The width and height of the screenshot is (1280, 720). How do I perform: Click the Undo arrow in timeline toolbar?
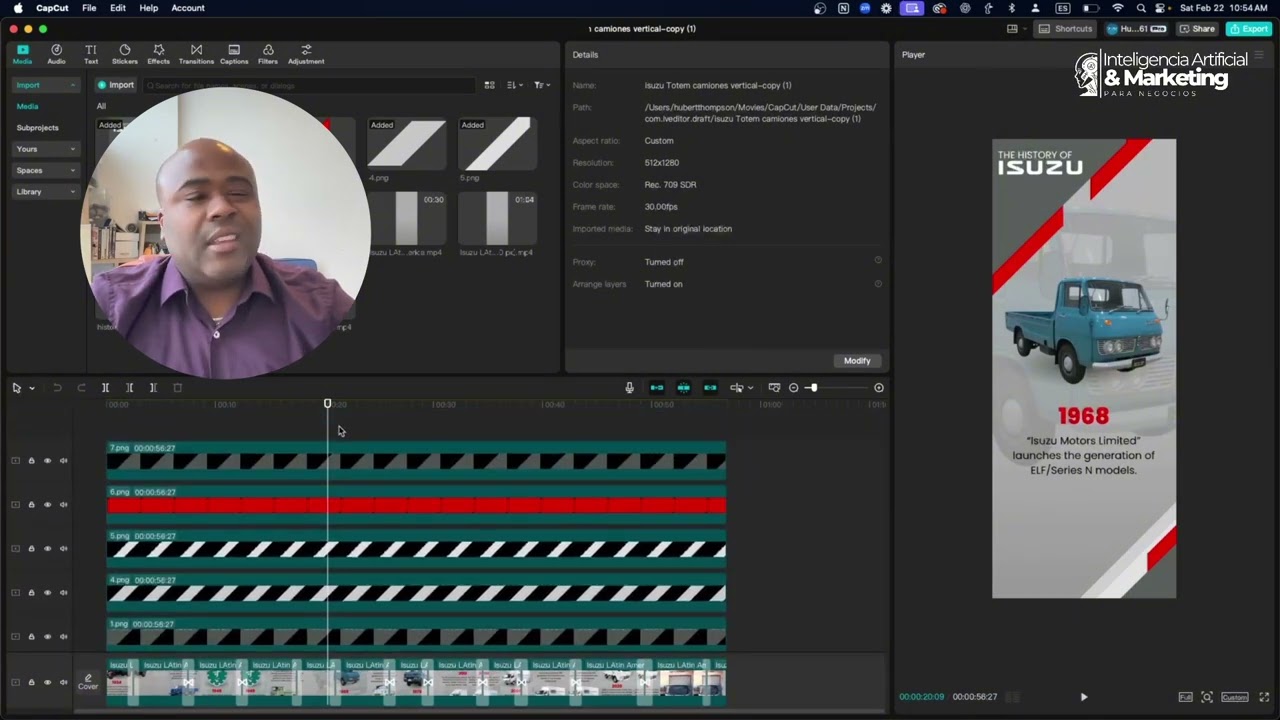(57, 388)
